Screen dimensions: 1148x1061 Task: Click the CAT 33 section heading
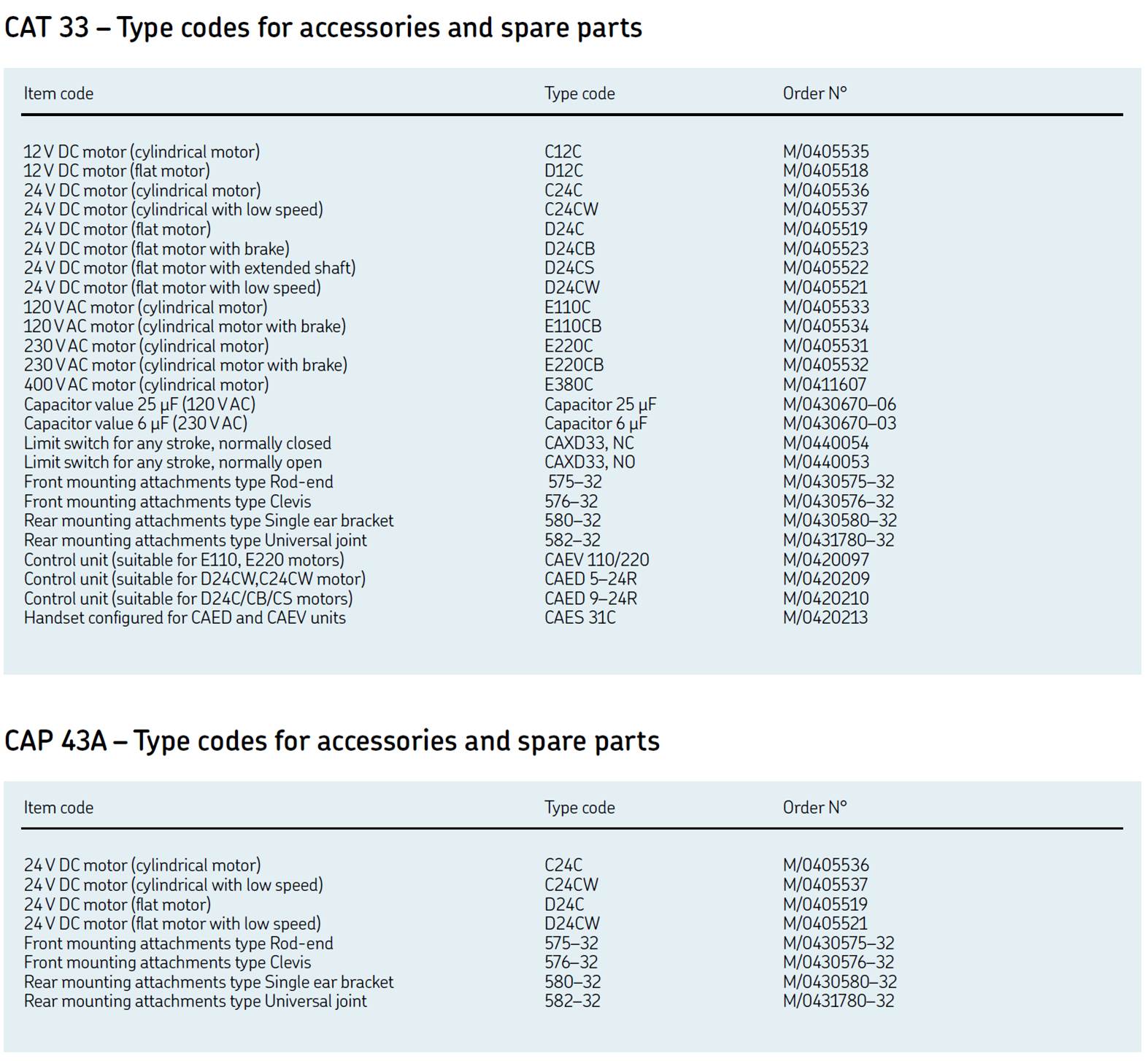pos(323,28)
